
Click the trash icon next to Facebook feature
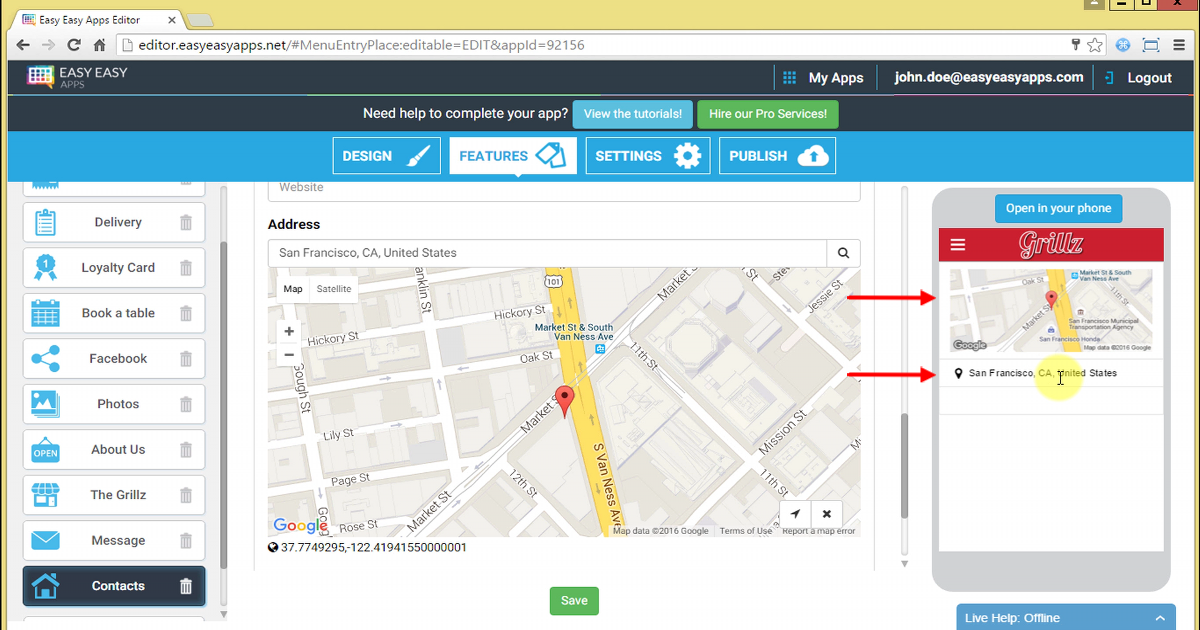(186, 358)
